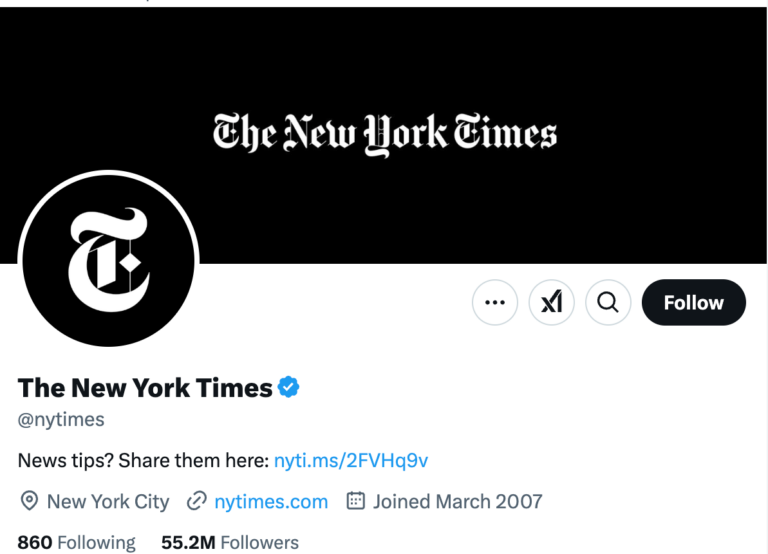The width and height of the screenshot is (768, 554).
Task: Click The New York Times banner wordmark
Action: click(x=385, y=134)
